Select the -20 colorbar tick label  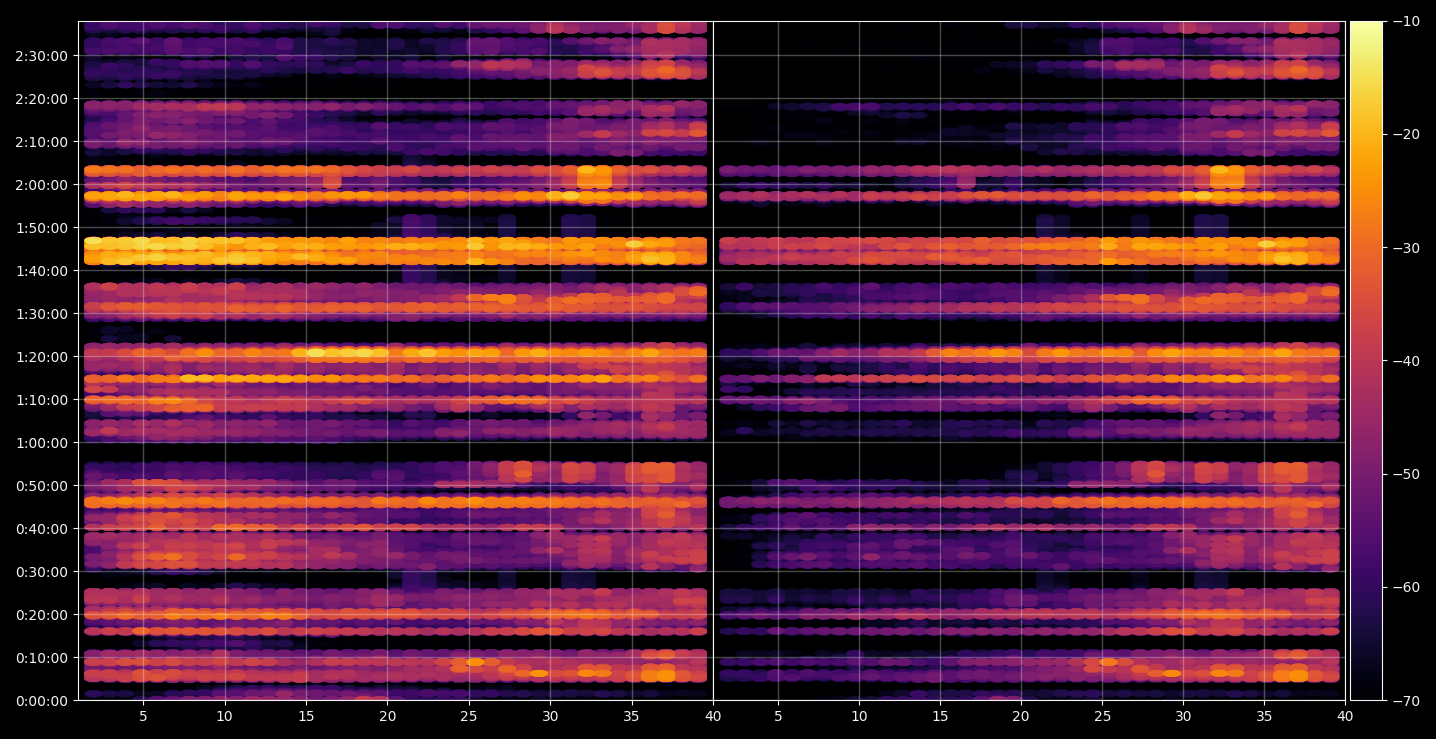[1404, 134]
